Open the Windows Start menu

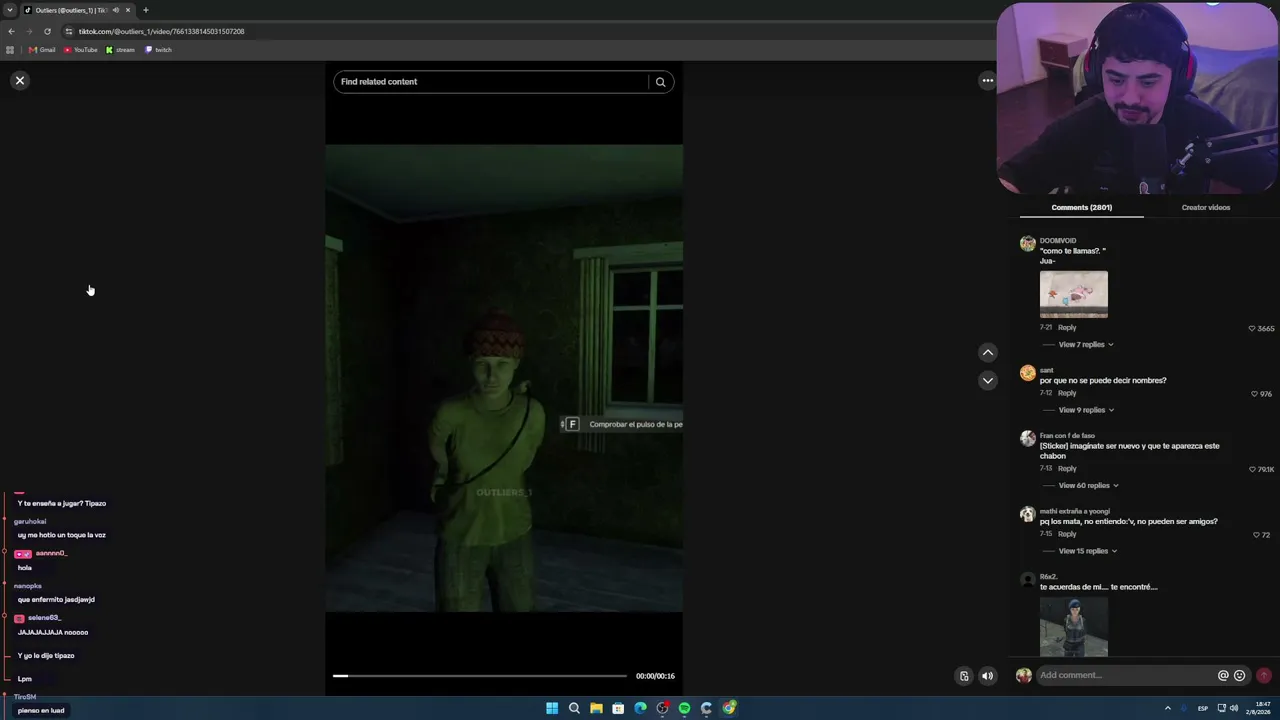tap(552, 708)
